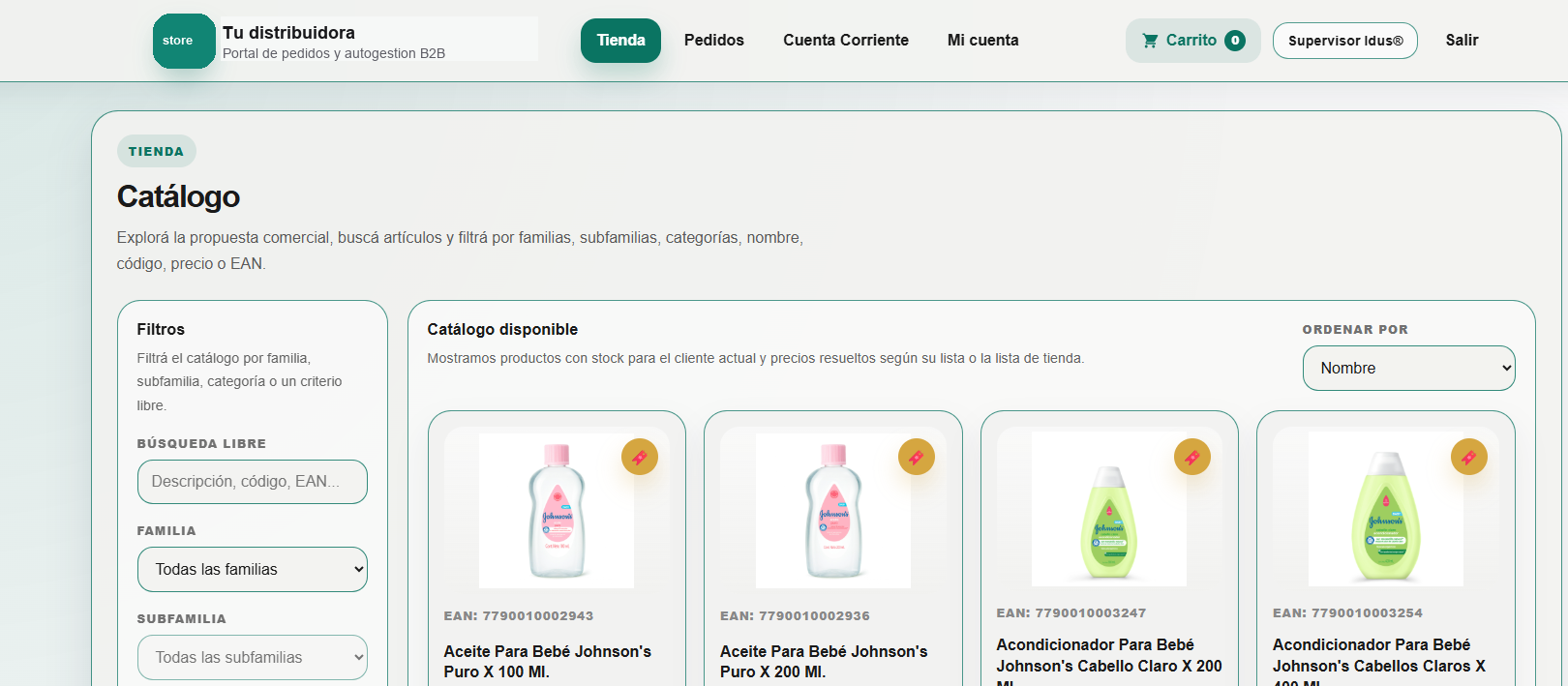Open the Tienda tab
Viewport: 1568px width, 686px height.
coord(620,41)
